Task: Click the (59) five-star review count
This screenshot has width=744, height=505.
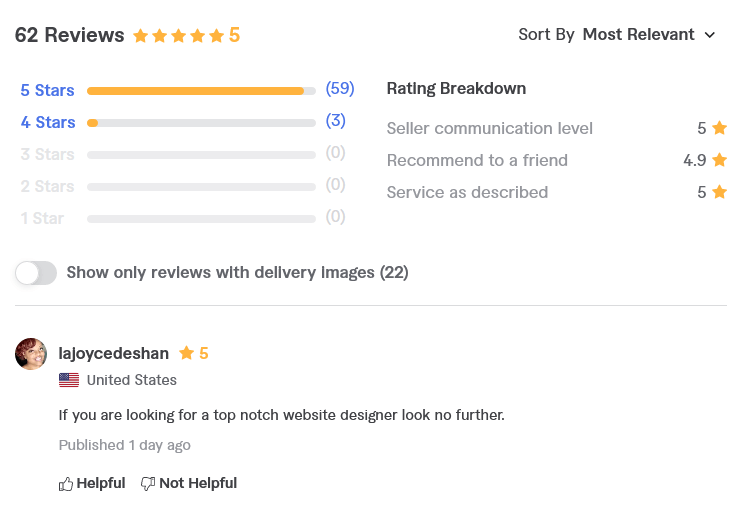Action: tap(340, 89)
